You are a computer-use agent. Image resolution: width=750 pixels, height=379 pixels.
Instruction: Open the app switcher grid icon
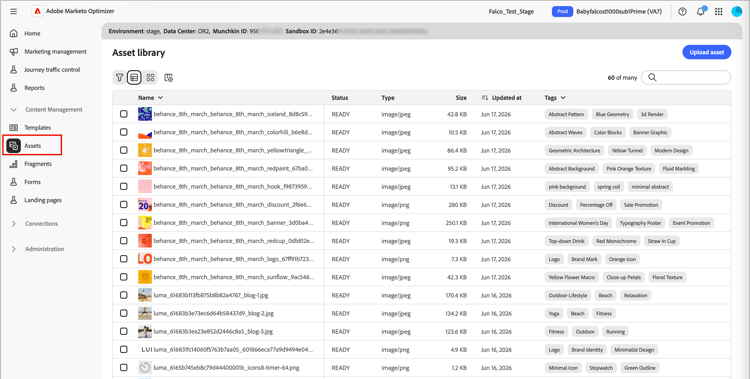pos(719,11)
